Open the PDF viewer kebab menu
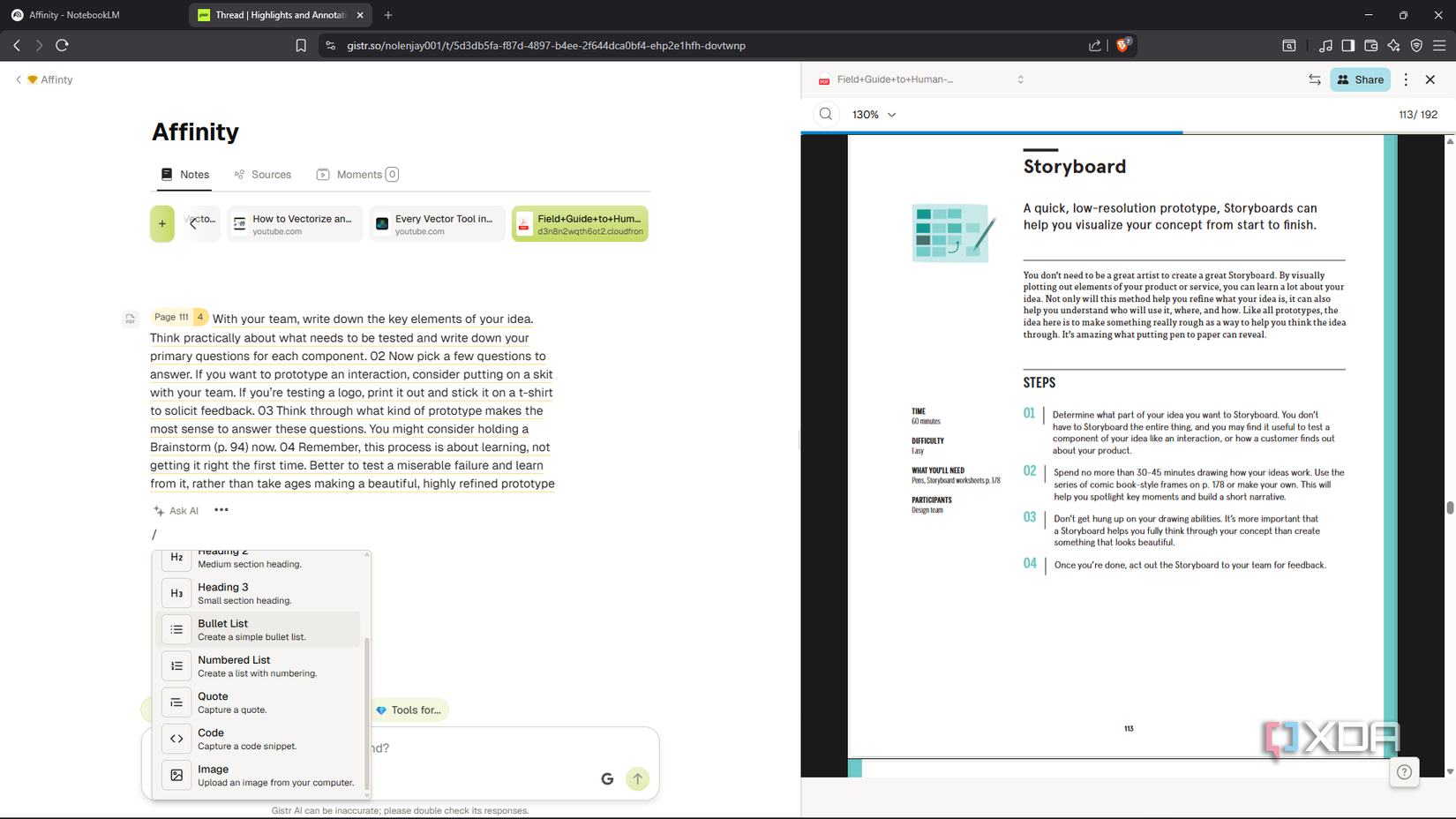1456x819 pixels. click(x=1405, y=79)
